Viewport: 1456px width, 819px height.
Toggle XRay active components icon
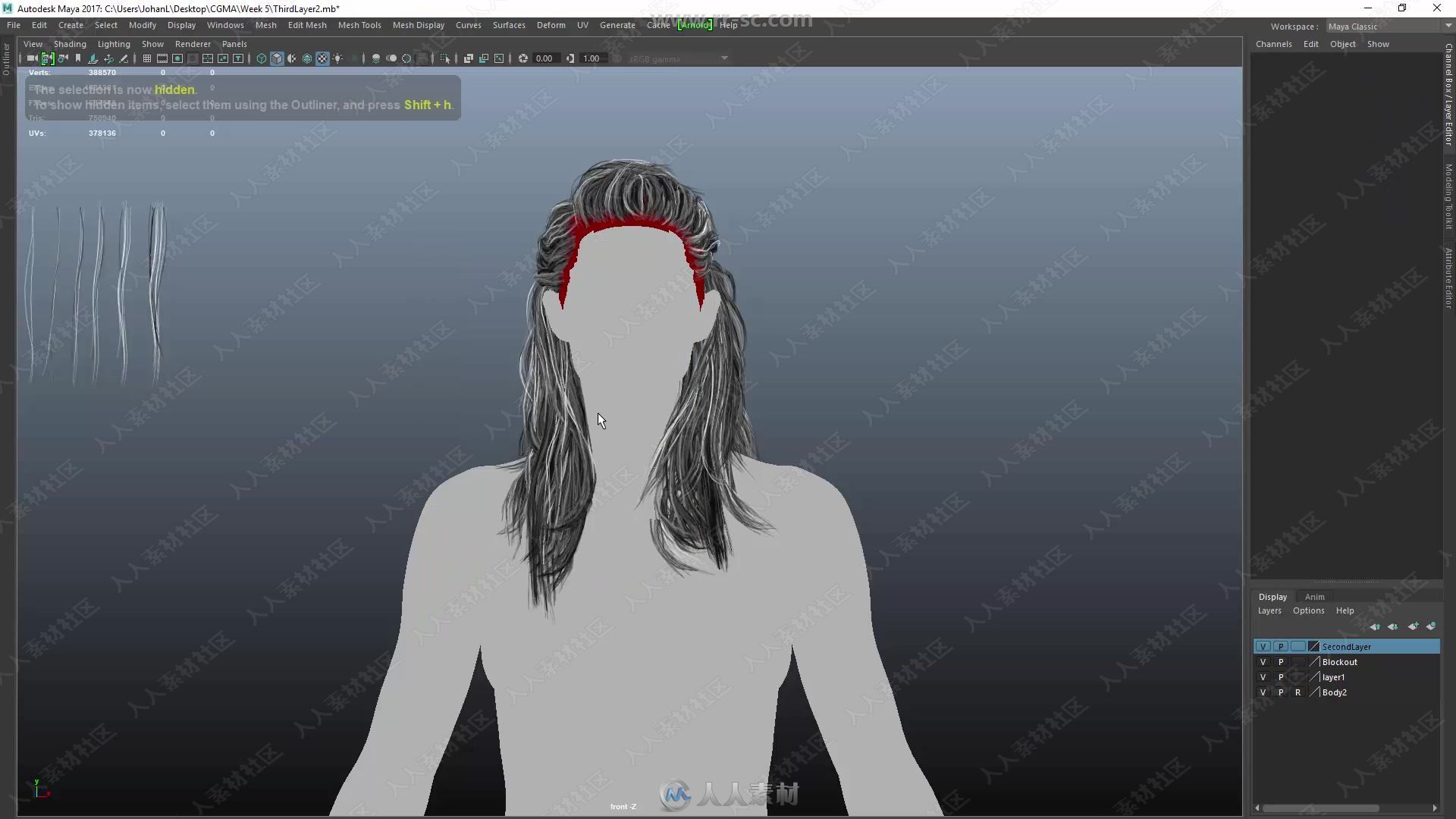(484, 58)
